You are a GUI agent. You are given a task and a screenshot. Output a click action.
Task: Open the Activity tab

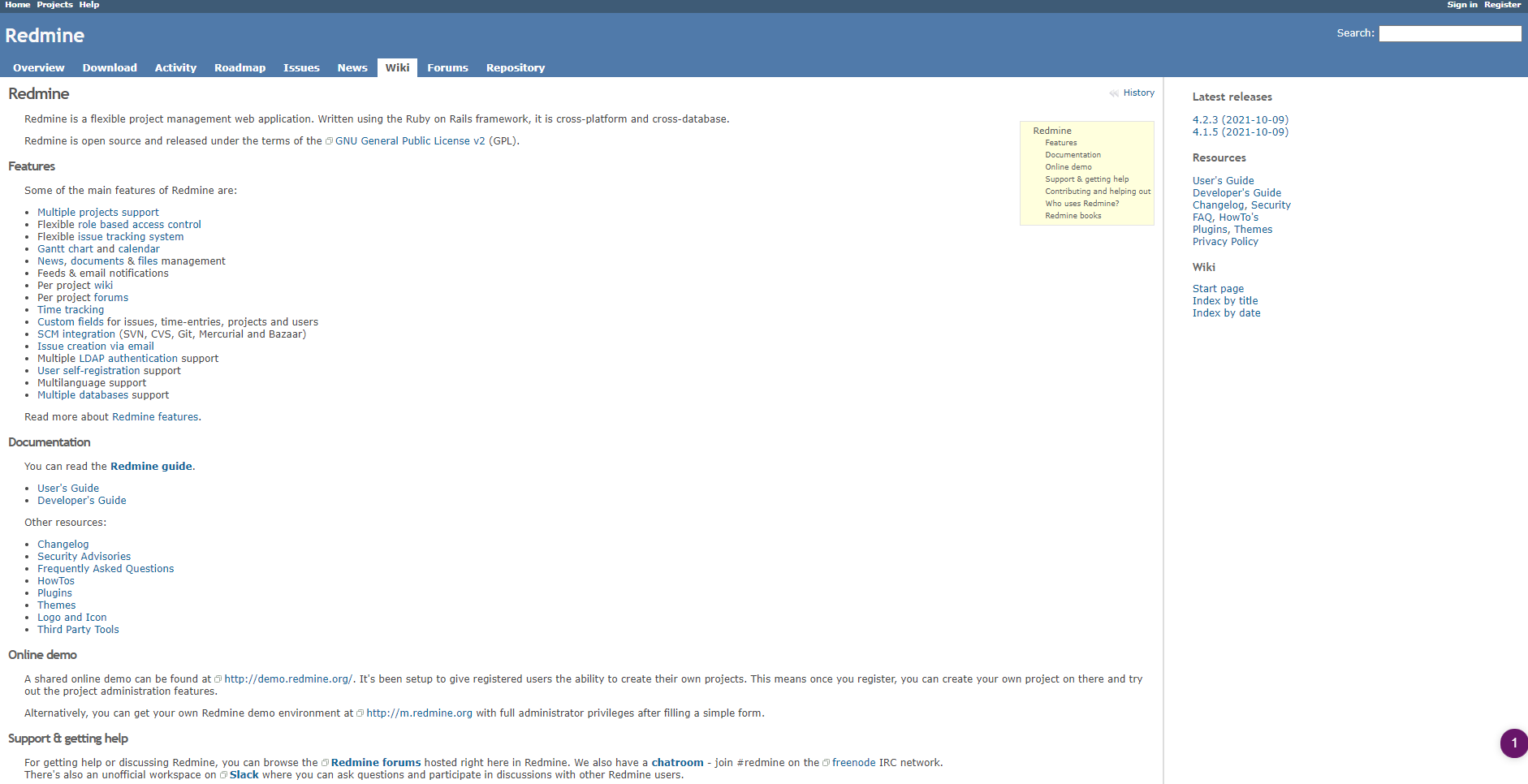click(175, 67)
